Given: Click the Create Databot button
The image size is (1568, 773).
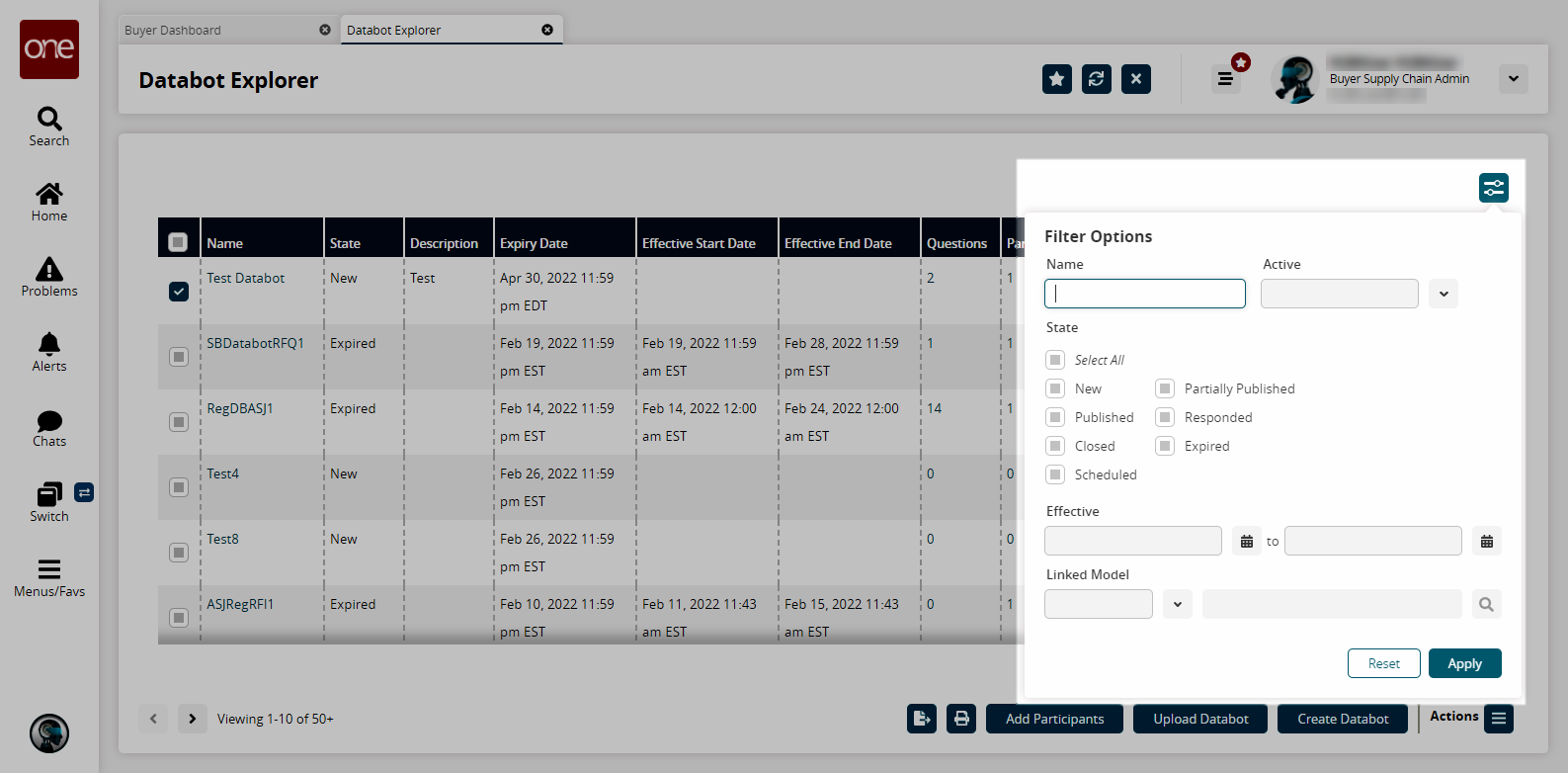Looking at the screenshot, I should [x=1342, y=719].
